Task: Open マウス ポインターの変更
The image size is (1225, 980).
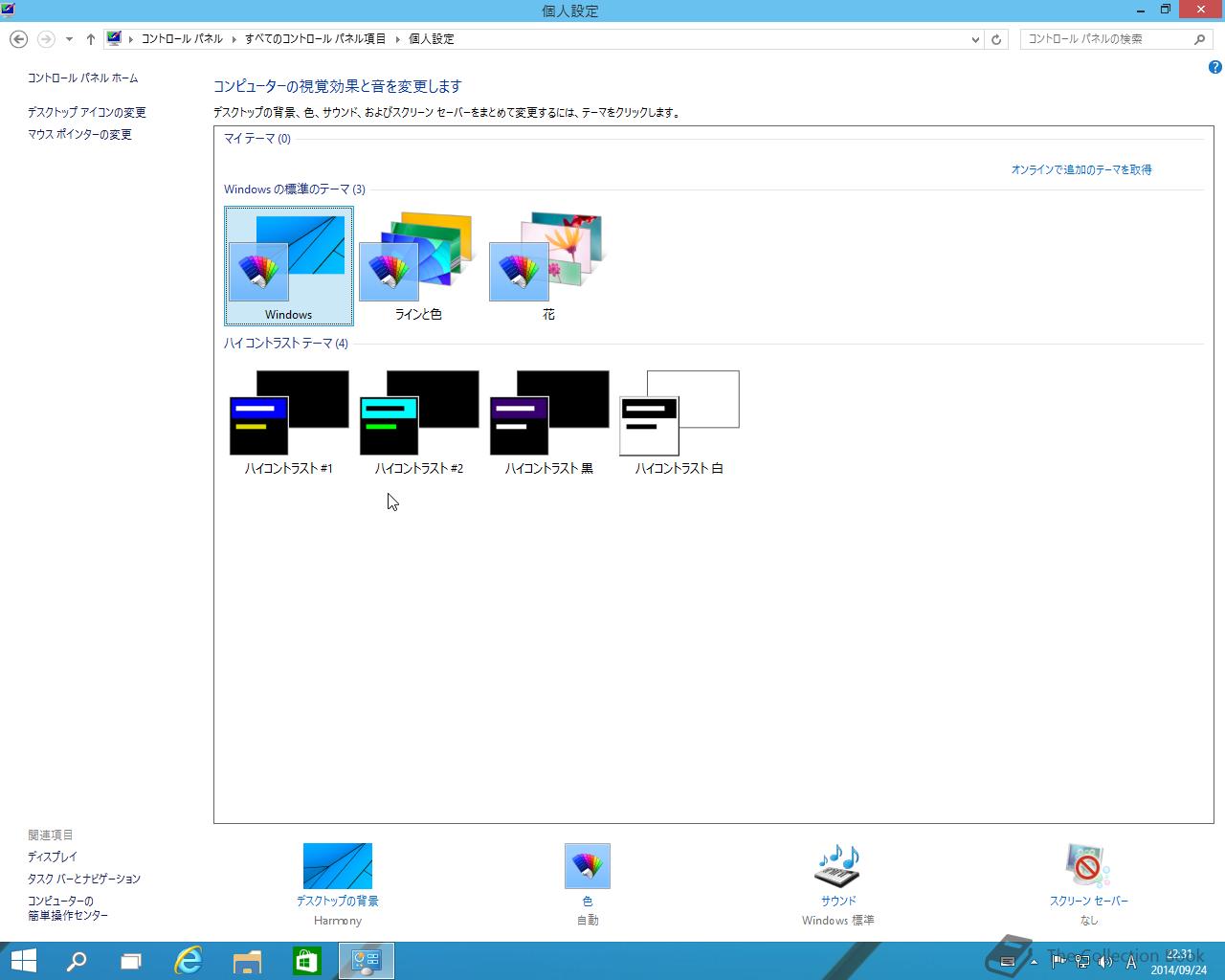Action: point(79,134)
